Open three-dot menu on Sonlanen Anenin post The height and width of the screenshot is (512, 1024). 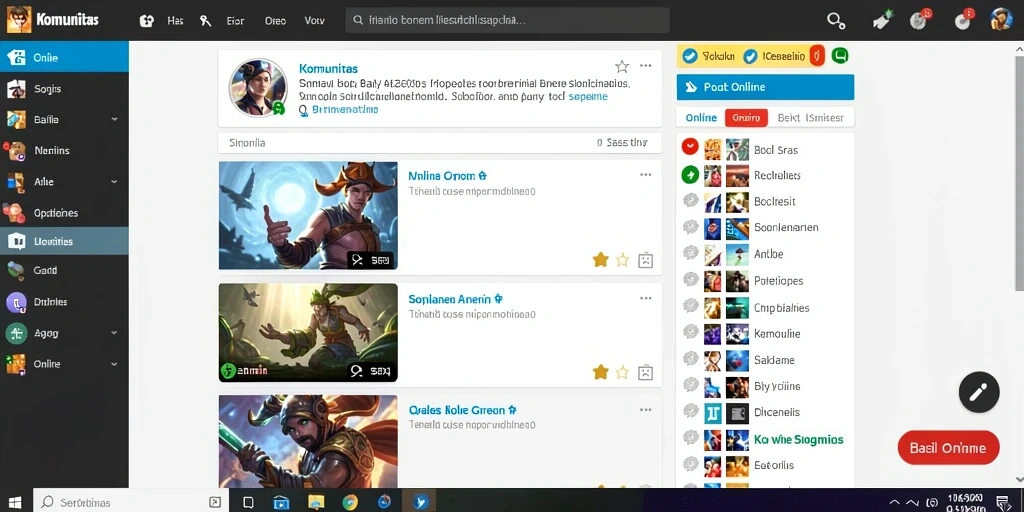pos(646,298)
